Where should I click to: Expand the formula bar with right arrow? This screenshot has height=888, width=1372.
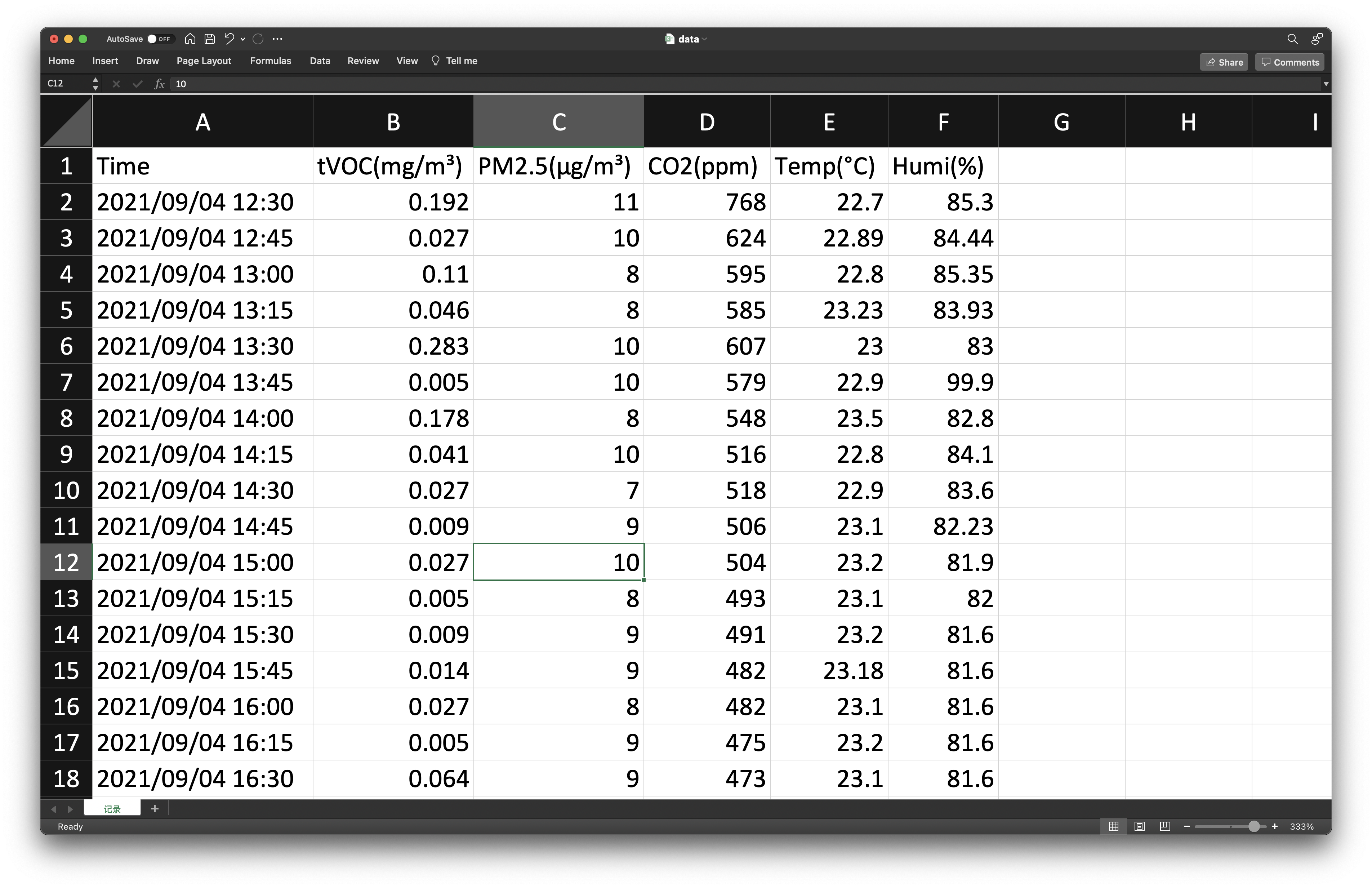[1326, 84]
